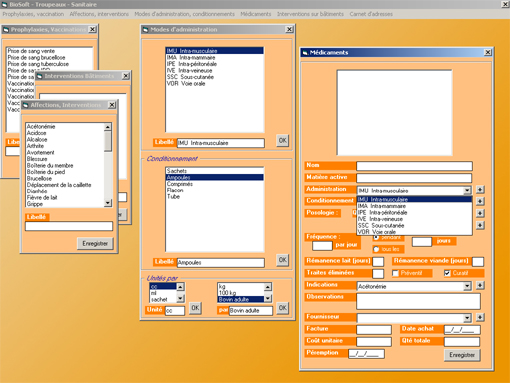Click OK next to the Ampoules libellé
510x383 pixels.
click(282, 260)
